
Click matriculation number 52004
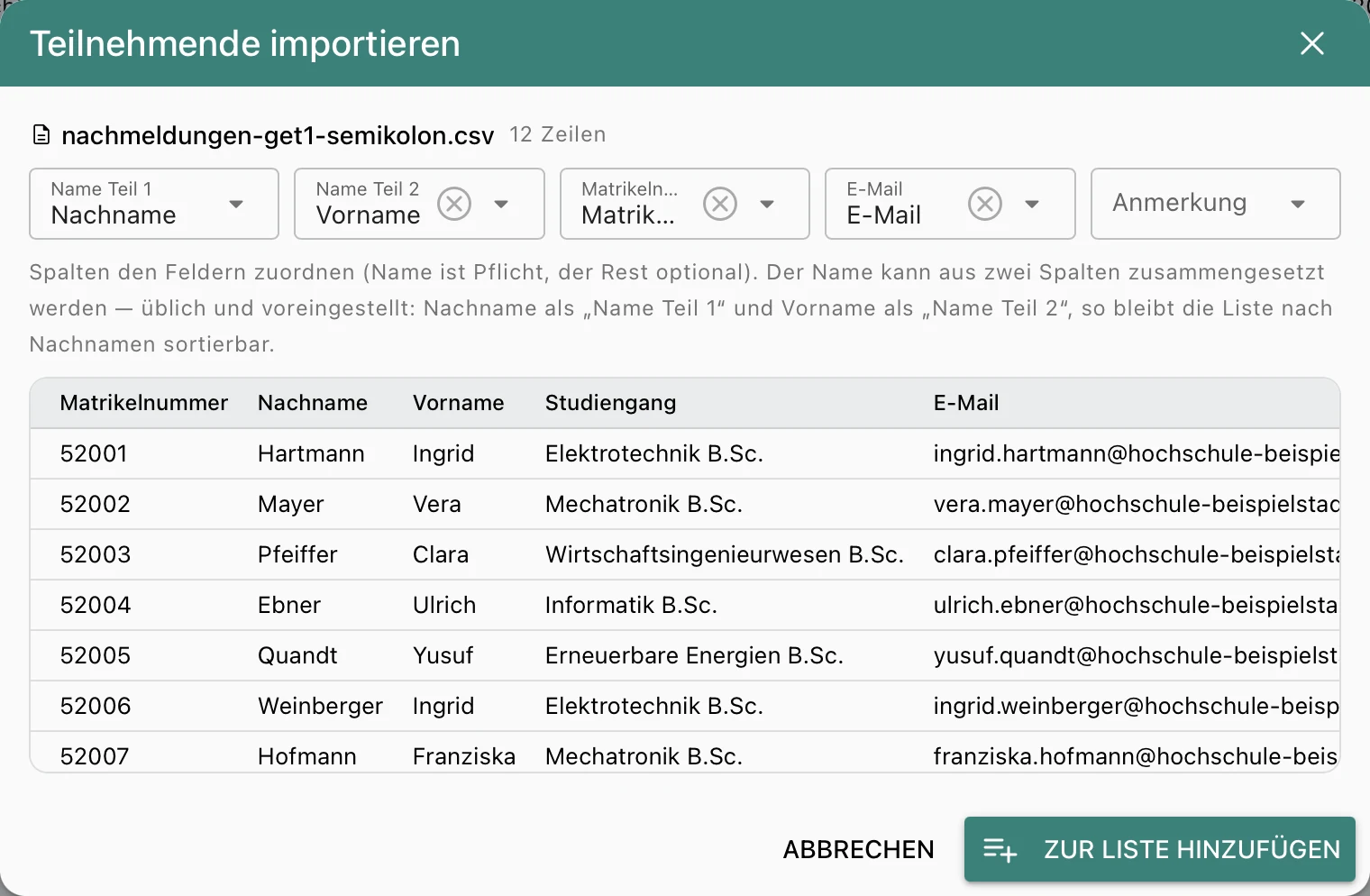tap(96, 605)
